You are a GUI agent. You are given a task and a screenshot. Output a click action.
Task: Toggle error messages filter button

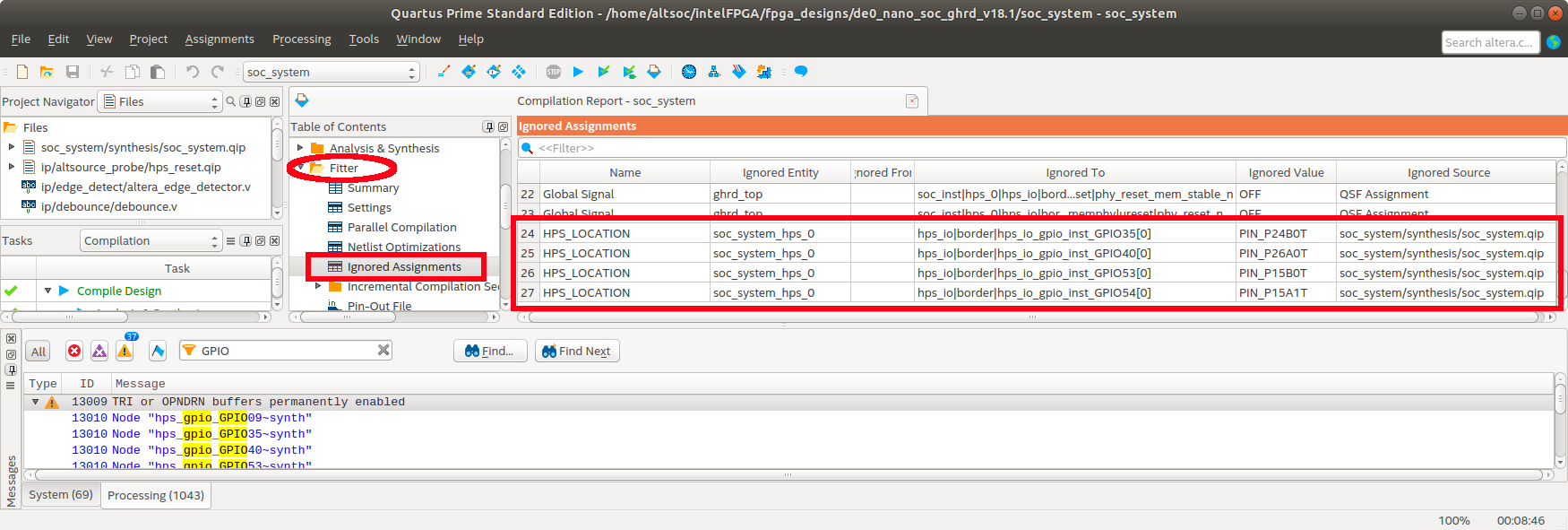point(74,352)
